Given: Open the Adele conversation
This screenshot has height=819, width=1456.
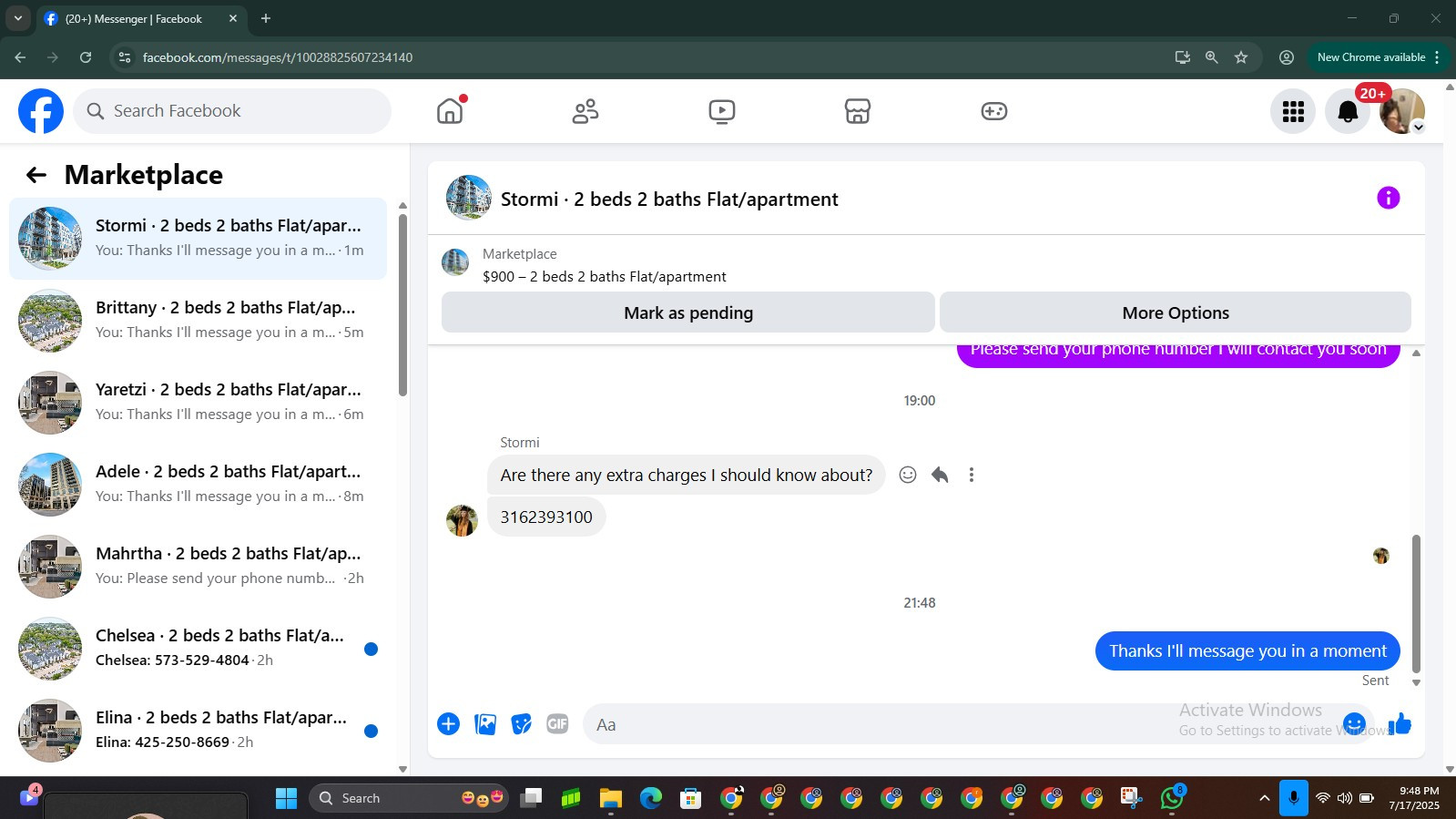Looking at the screenshot, I should tap(198, 485).
